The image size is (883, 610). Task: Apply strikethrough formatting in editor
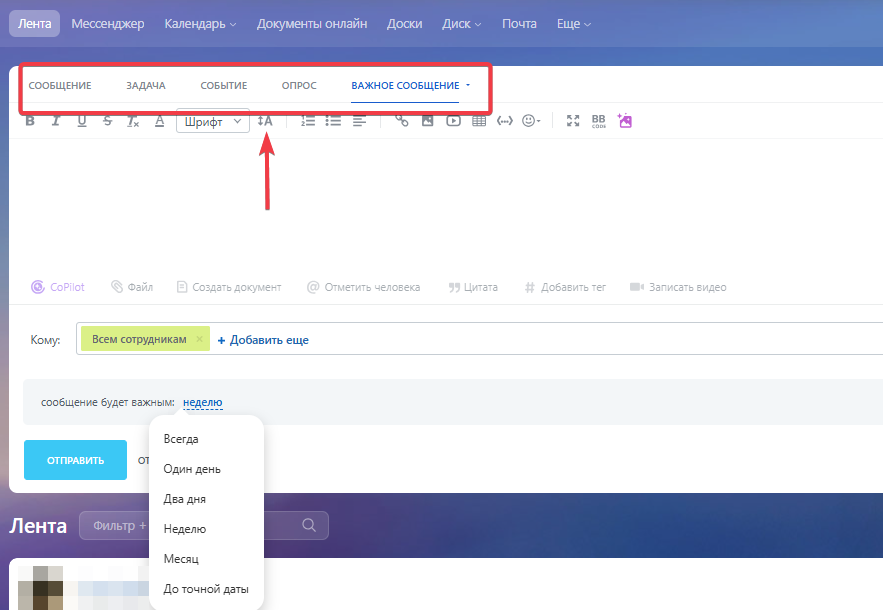[107, 121]
